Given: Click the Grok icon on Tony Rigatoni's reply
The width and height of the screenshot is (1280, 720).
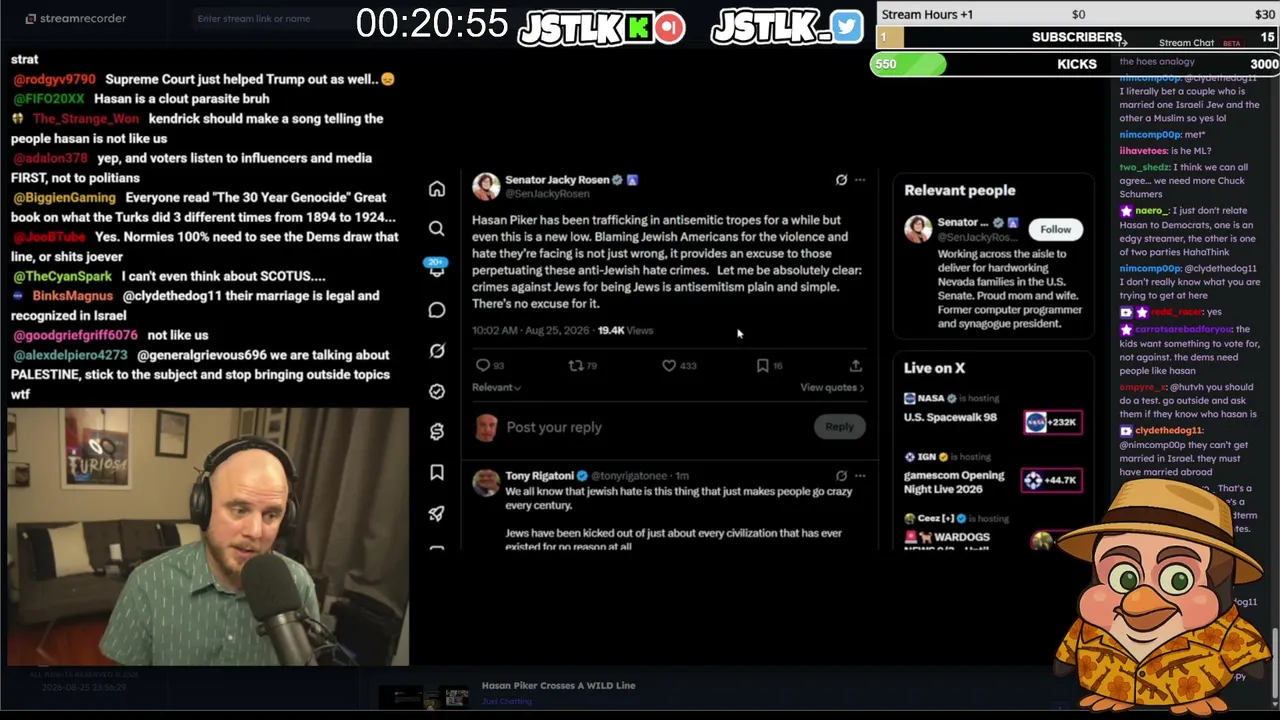Looking at the screenshot, I should [841, 476].
